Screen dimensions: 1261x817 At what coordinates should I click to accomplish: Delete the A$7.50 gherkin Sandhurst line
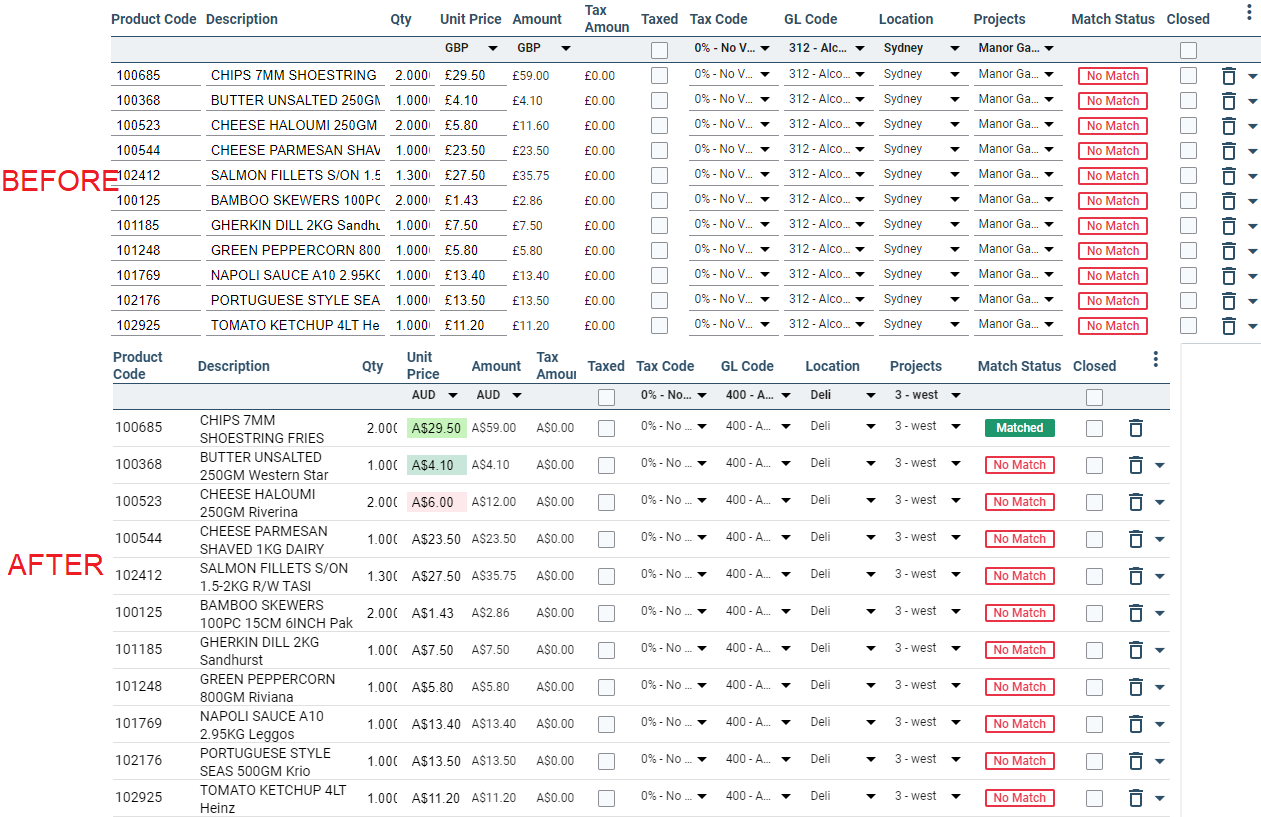(1136, 650)
